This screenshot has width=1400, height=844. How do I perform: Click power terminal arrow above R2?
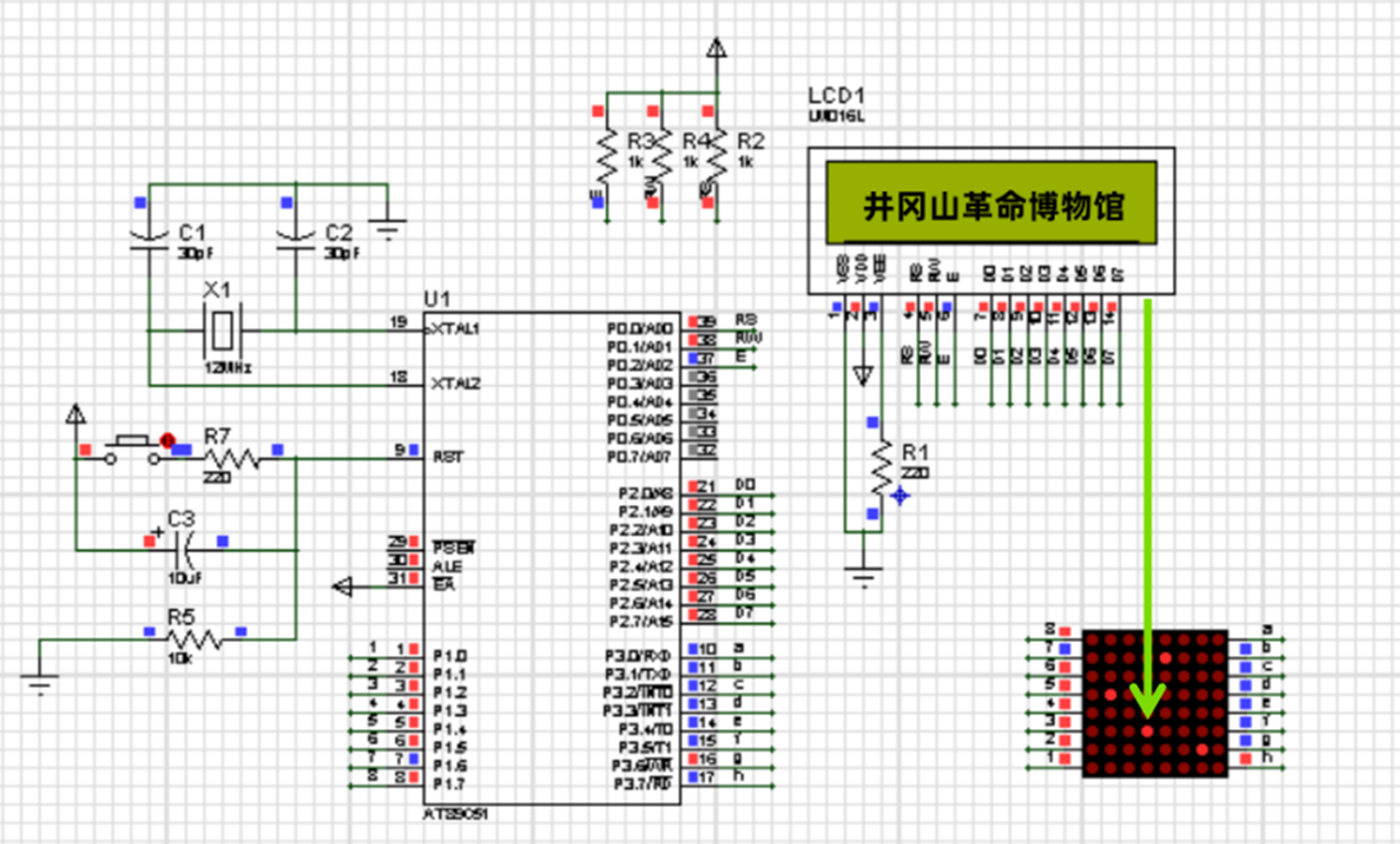click(x=716, y=49)
